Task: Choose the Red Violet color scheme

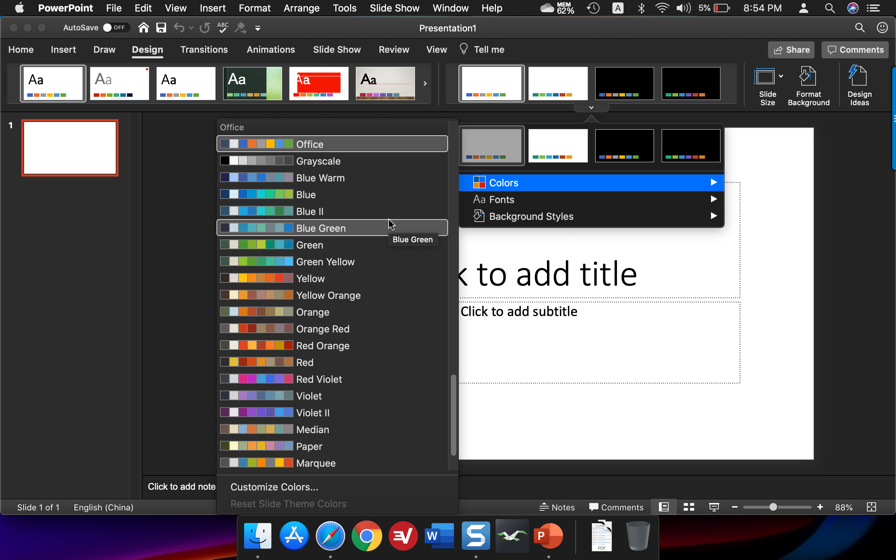Action: coord(332,379)
